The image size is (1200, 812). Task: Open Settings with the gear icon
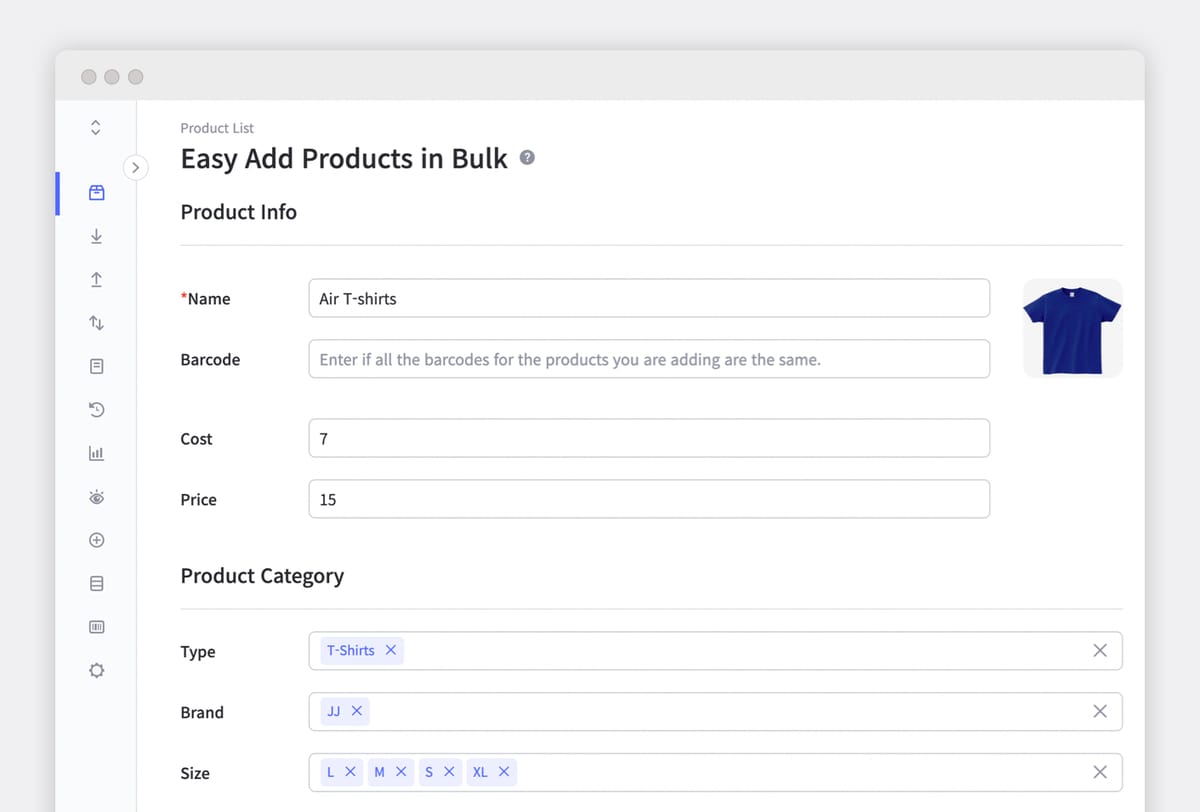[x=96, y=670]
